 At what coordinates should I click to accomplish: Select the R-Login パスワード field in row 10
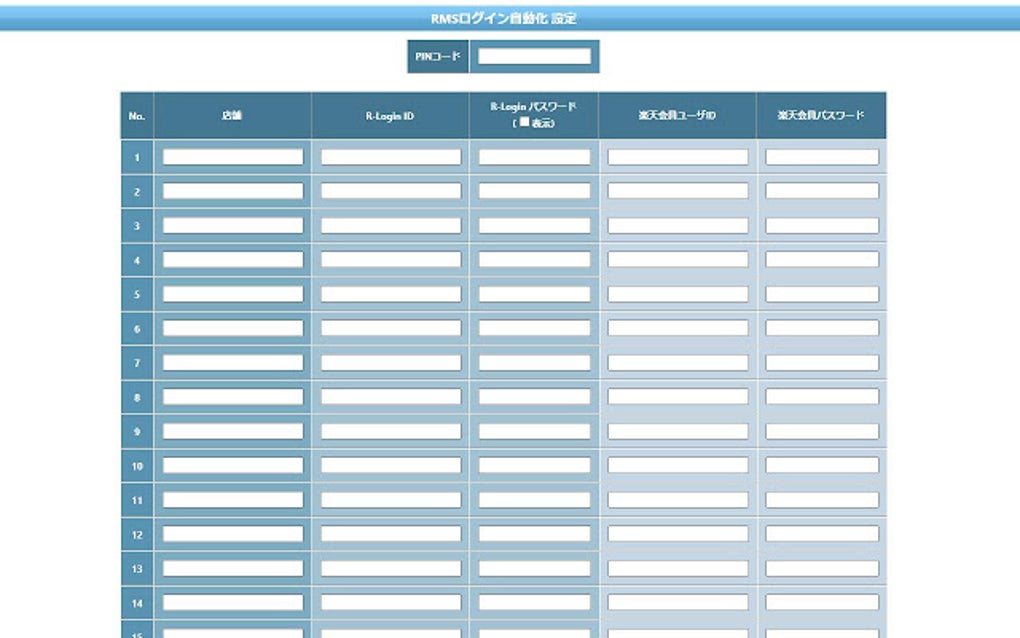pyautogui.click(x=535, y=466)
